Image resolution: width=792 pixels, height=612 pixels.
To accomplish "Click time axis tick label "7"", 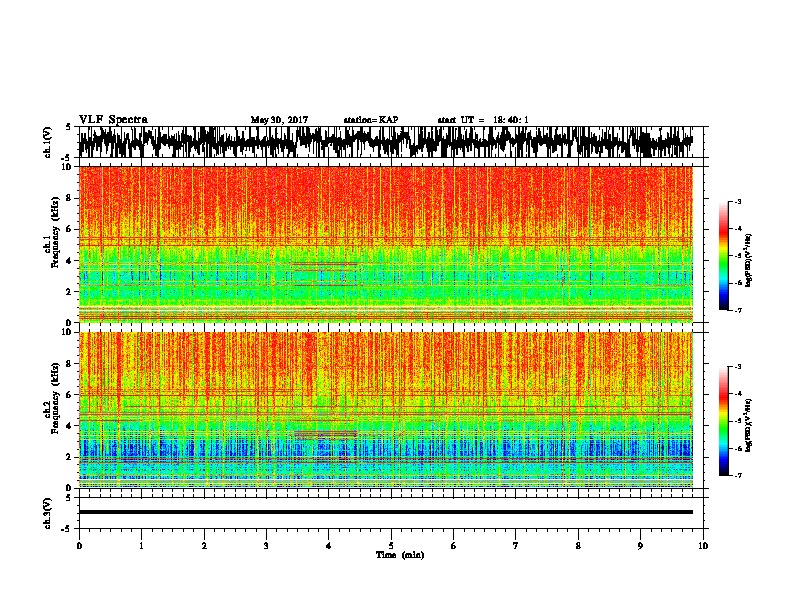I will point(516,546).
